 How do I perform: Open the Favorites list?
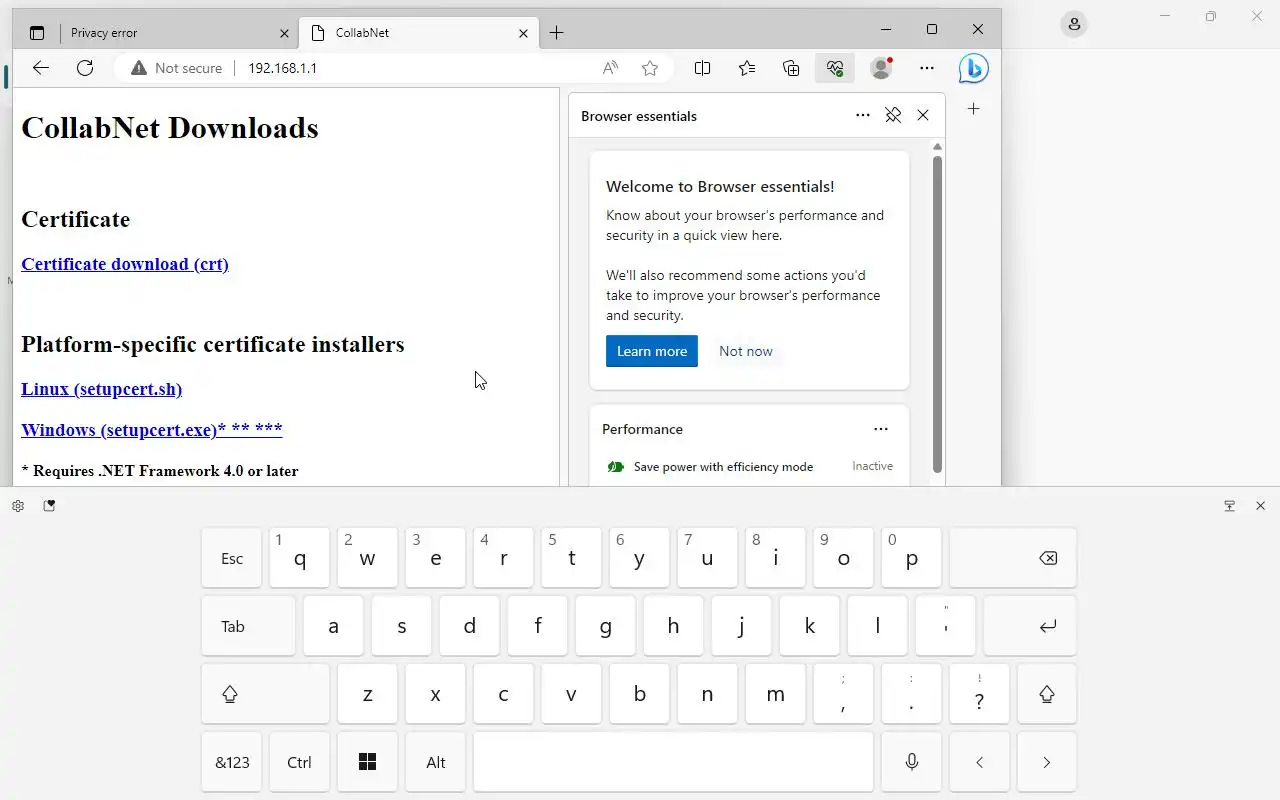coord(747,68)
